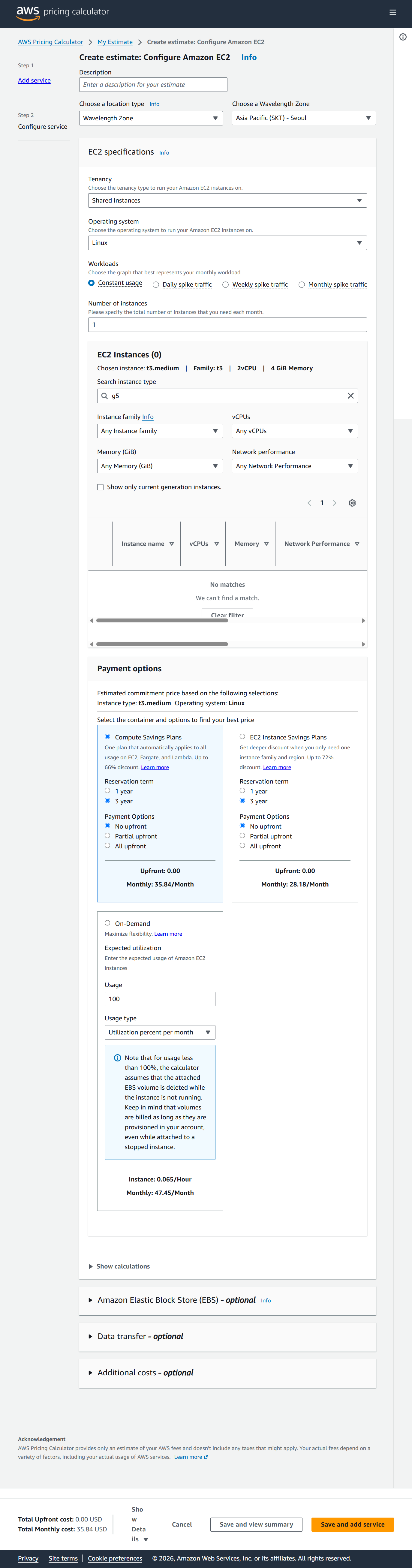Select Partial upfront under EC2 Instance Savings Plans
Image resolution: width=412 pixels, height=1568 pixels.
pyautogui.click(x=242, y=836)
